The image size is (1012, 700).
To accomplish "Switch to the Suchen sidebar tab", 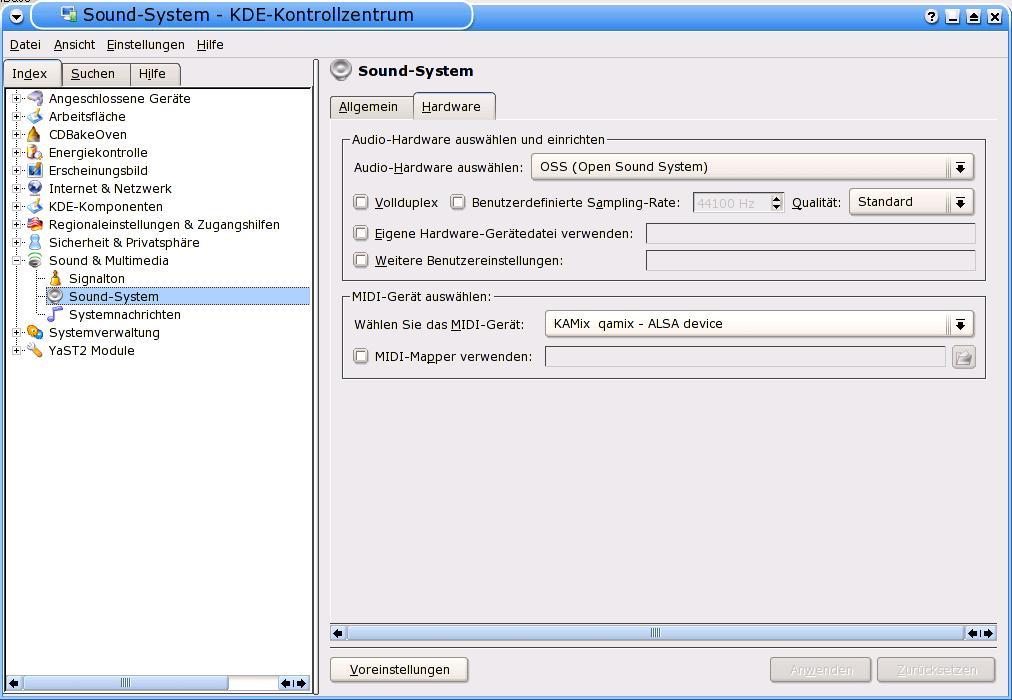I will [x=94, y=74].
